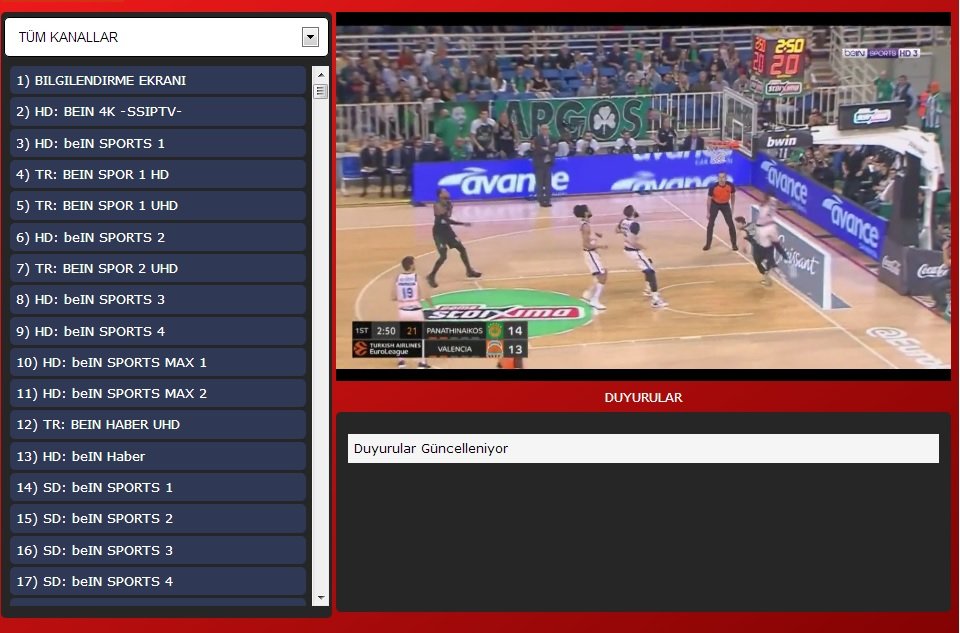Choose 17) SD: beIN SPORTS 4

click(x=158, y=582)
